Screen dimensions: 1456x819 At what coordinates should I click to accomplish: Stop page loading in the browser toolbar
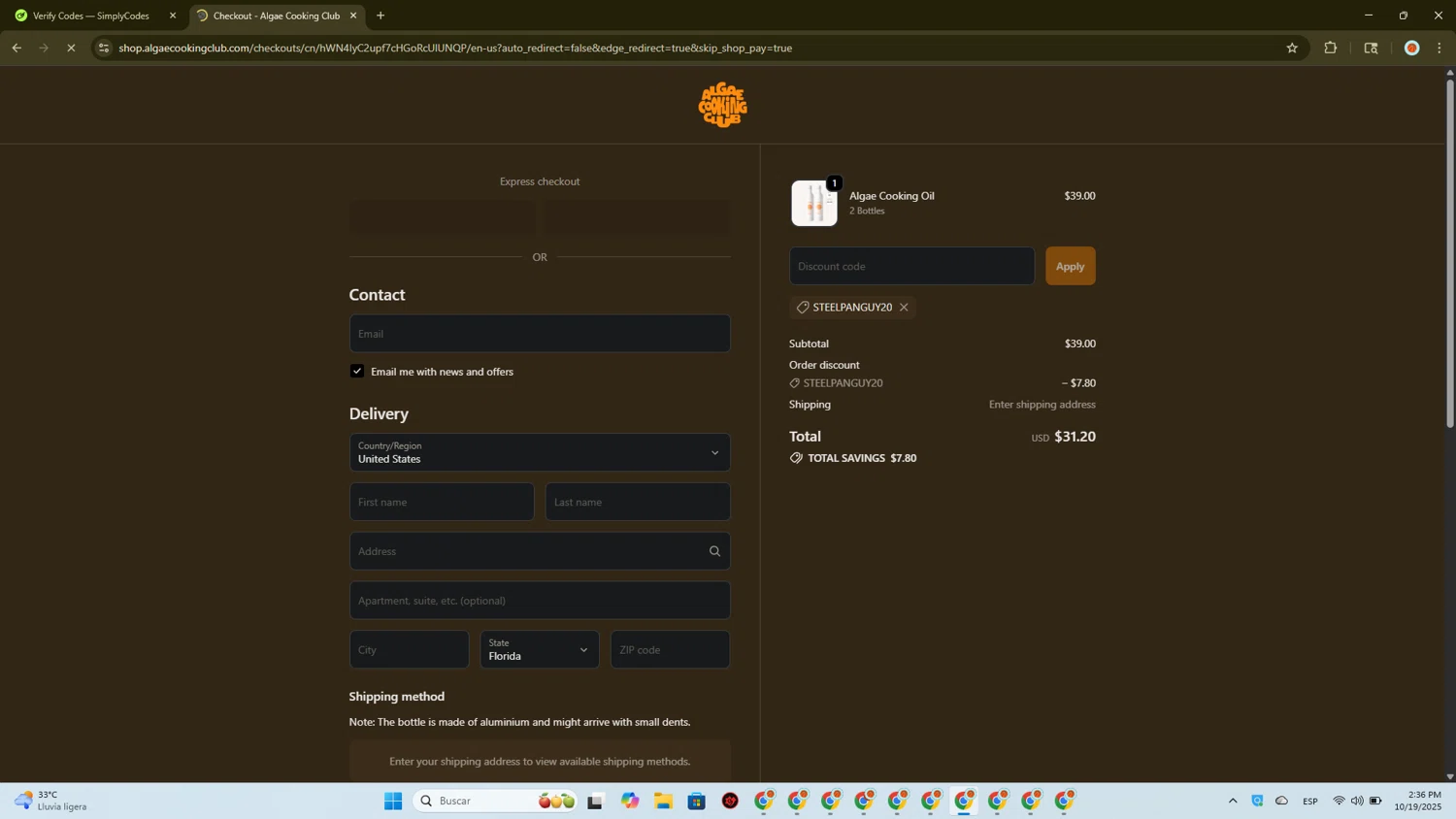(71, 48)
